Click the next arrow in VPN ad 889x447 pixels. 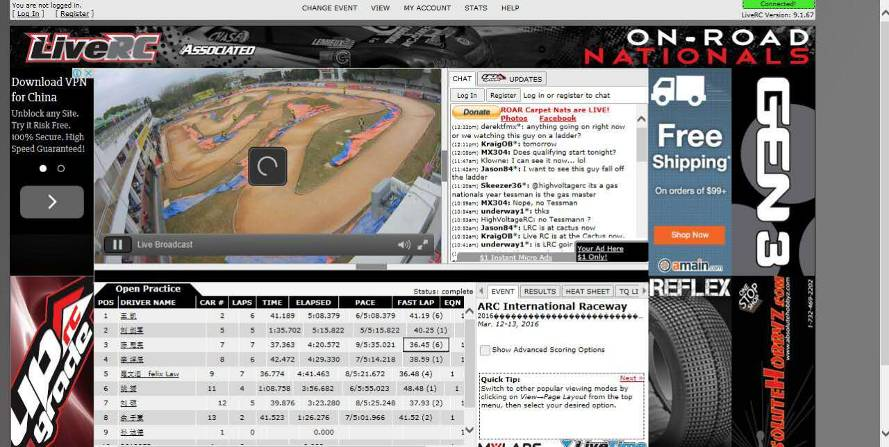point(52,202)
